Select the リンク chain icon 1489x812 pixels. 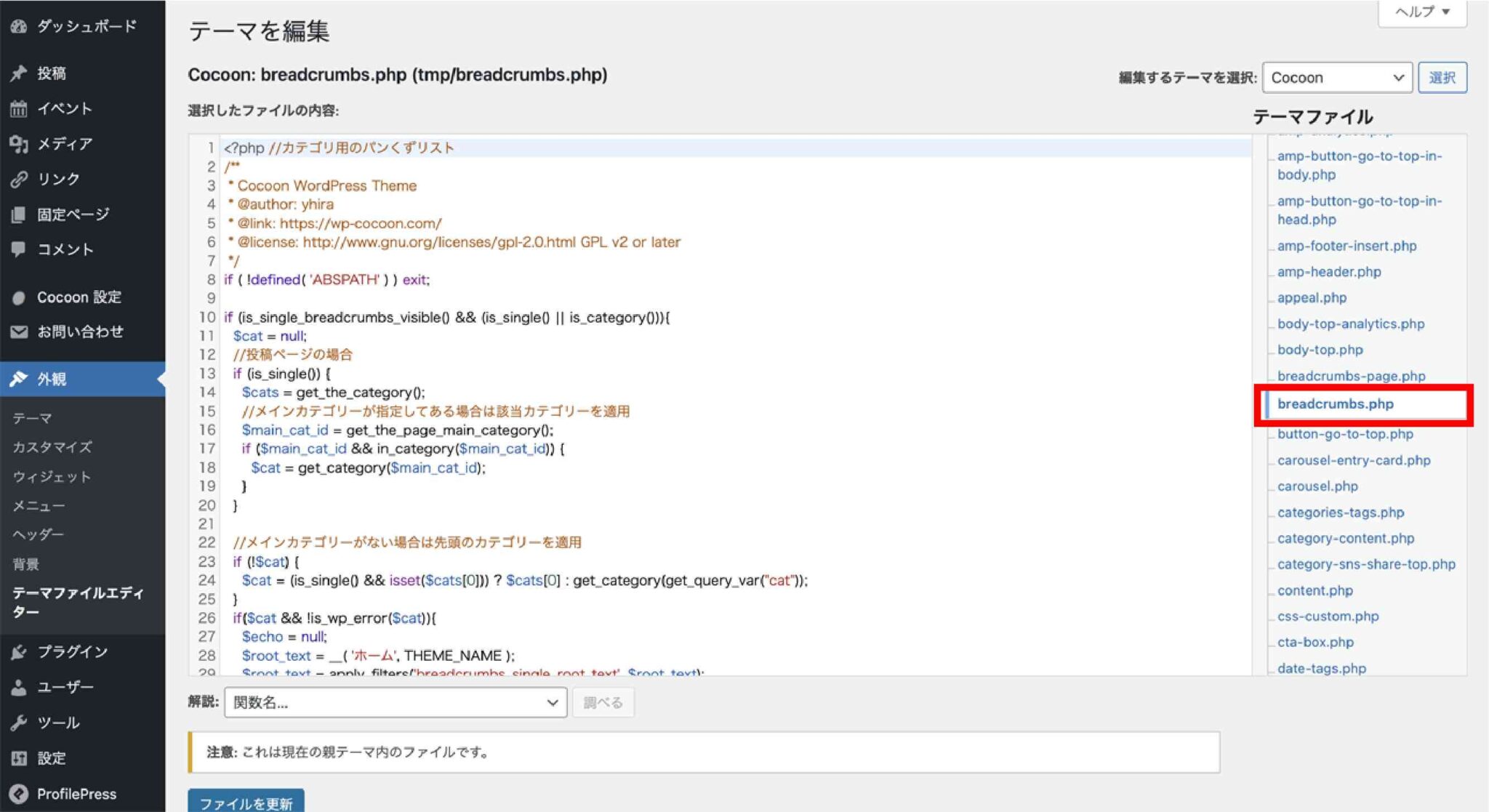coord(20,179)
